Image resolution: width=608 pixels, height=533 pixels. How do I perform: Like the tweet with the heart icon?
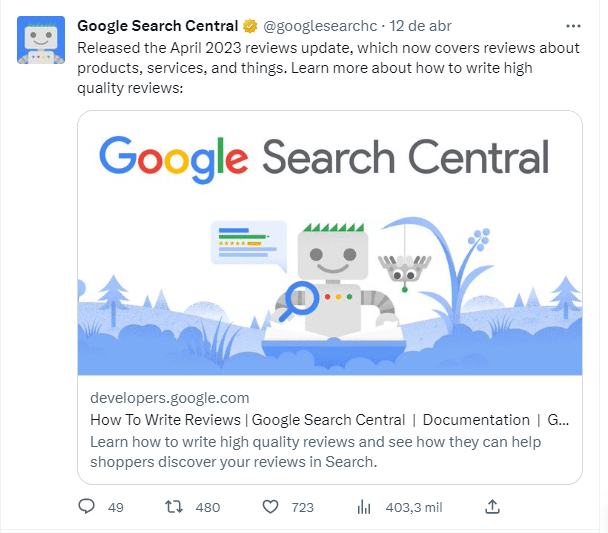point(270,507)
